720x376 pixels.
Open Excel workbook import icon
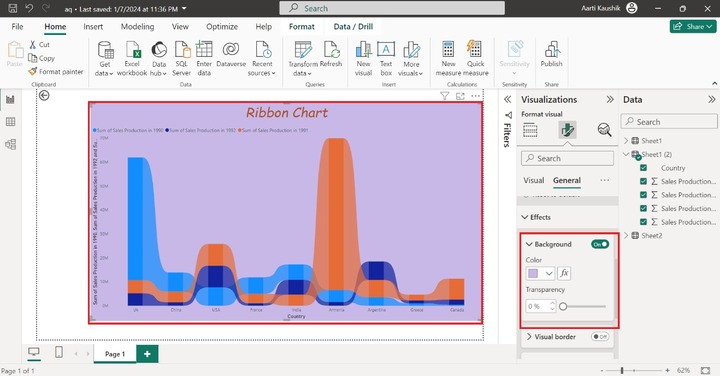pos(132,50)
